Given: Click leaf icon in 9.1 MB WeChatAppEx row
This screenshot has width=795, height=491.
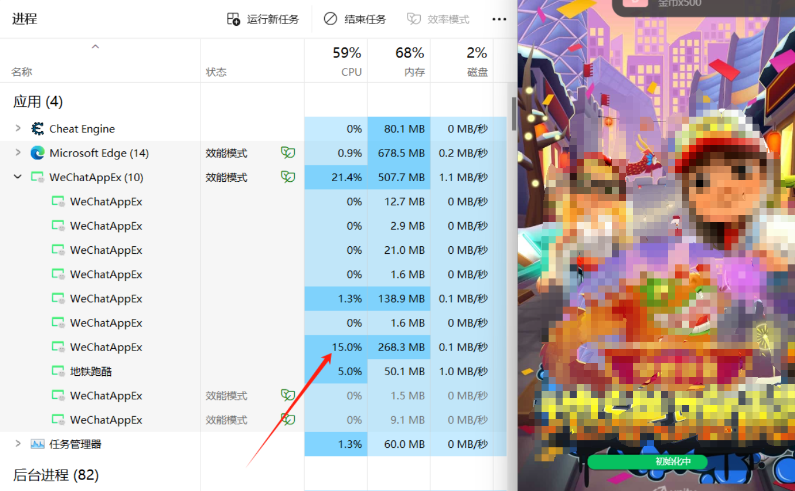Looking at the screenshot, I should tap(288, 419).
